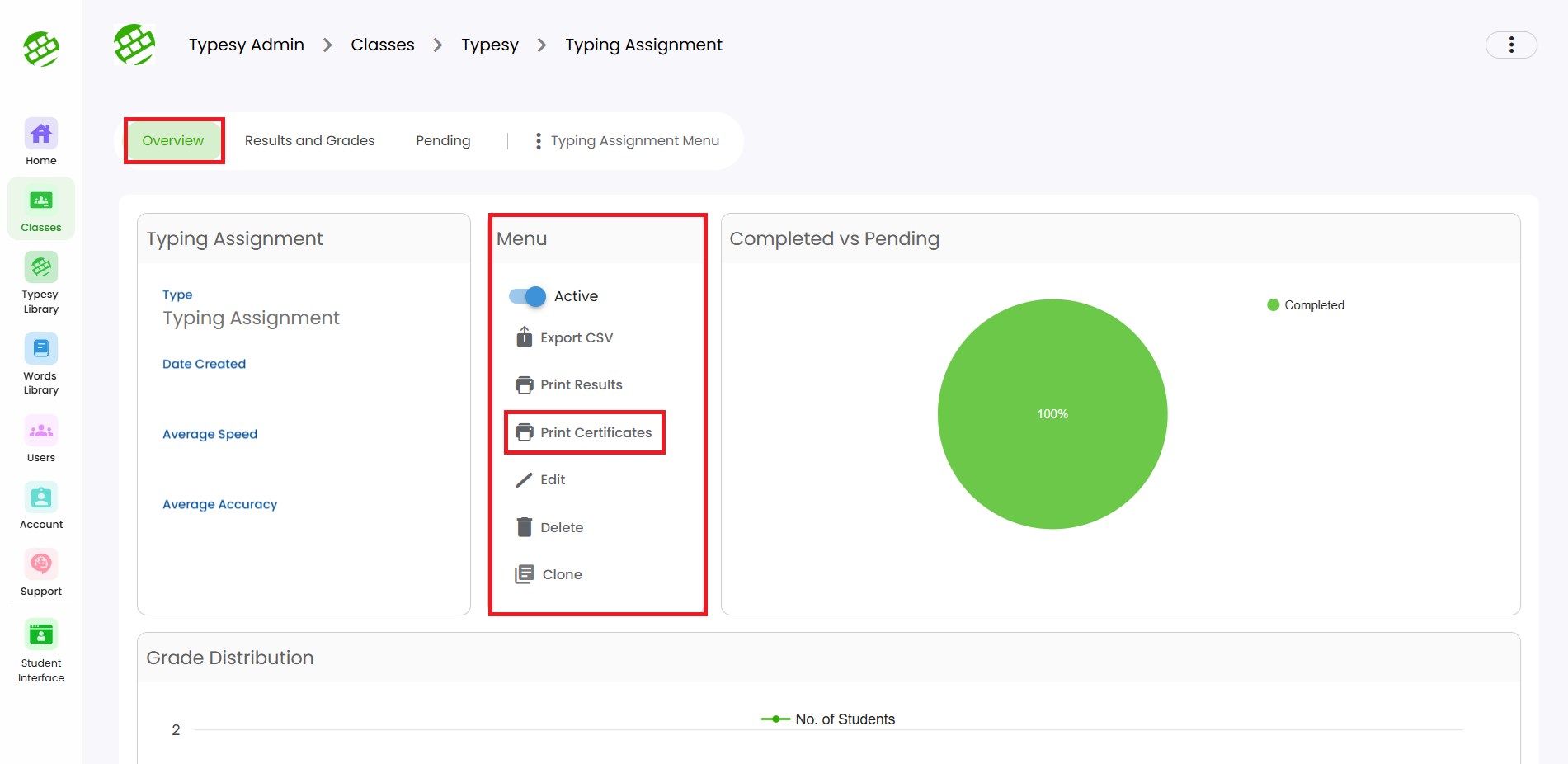The width and height of the screenshot is (1568, 764).
Task: Click the Support sidebar icon
Action: (x=40, y=564)
